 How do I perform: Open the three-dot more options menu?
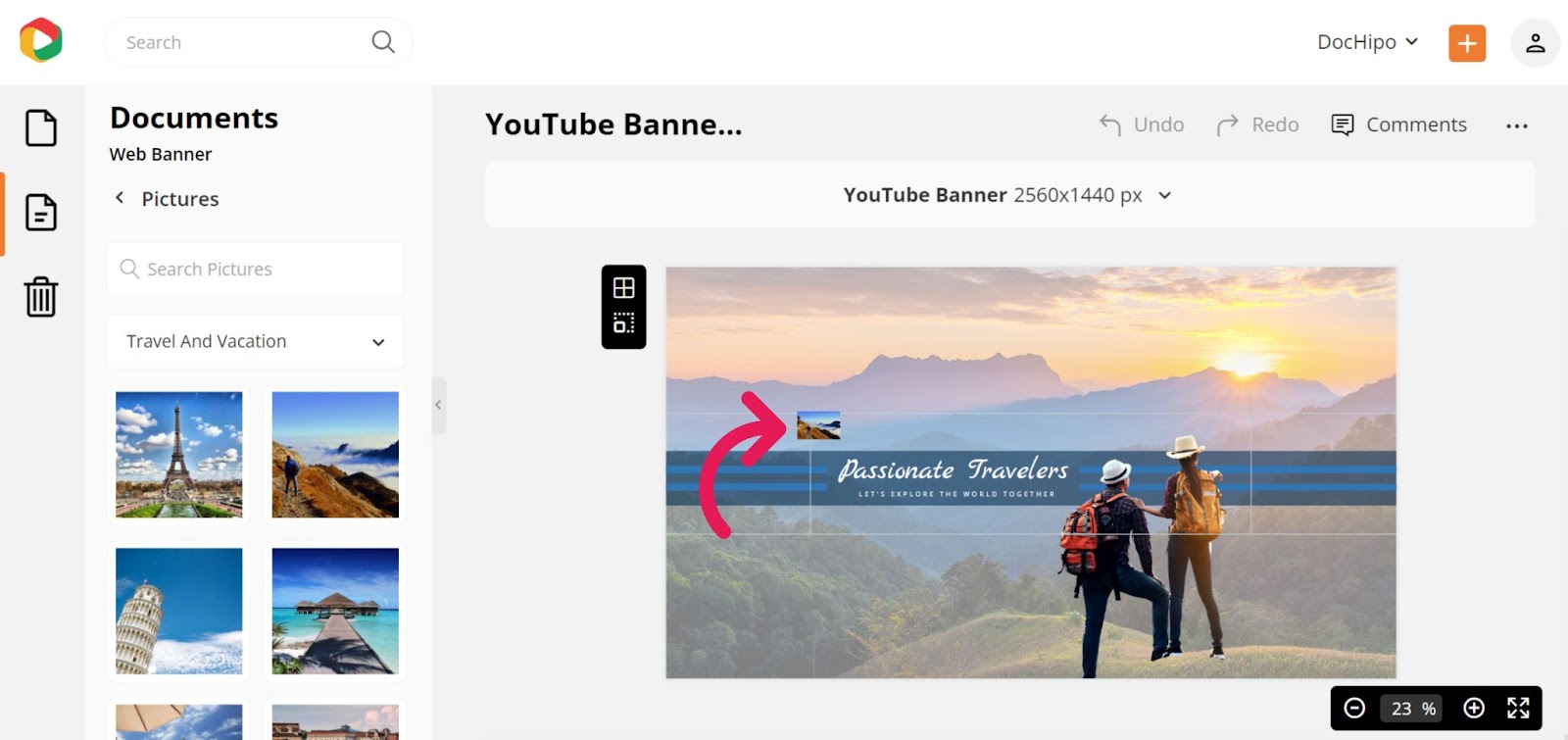click(1517, 125)
